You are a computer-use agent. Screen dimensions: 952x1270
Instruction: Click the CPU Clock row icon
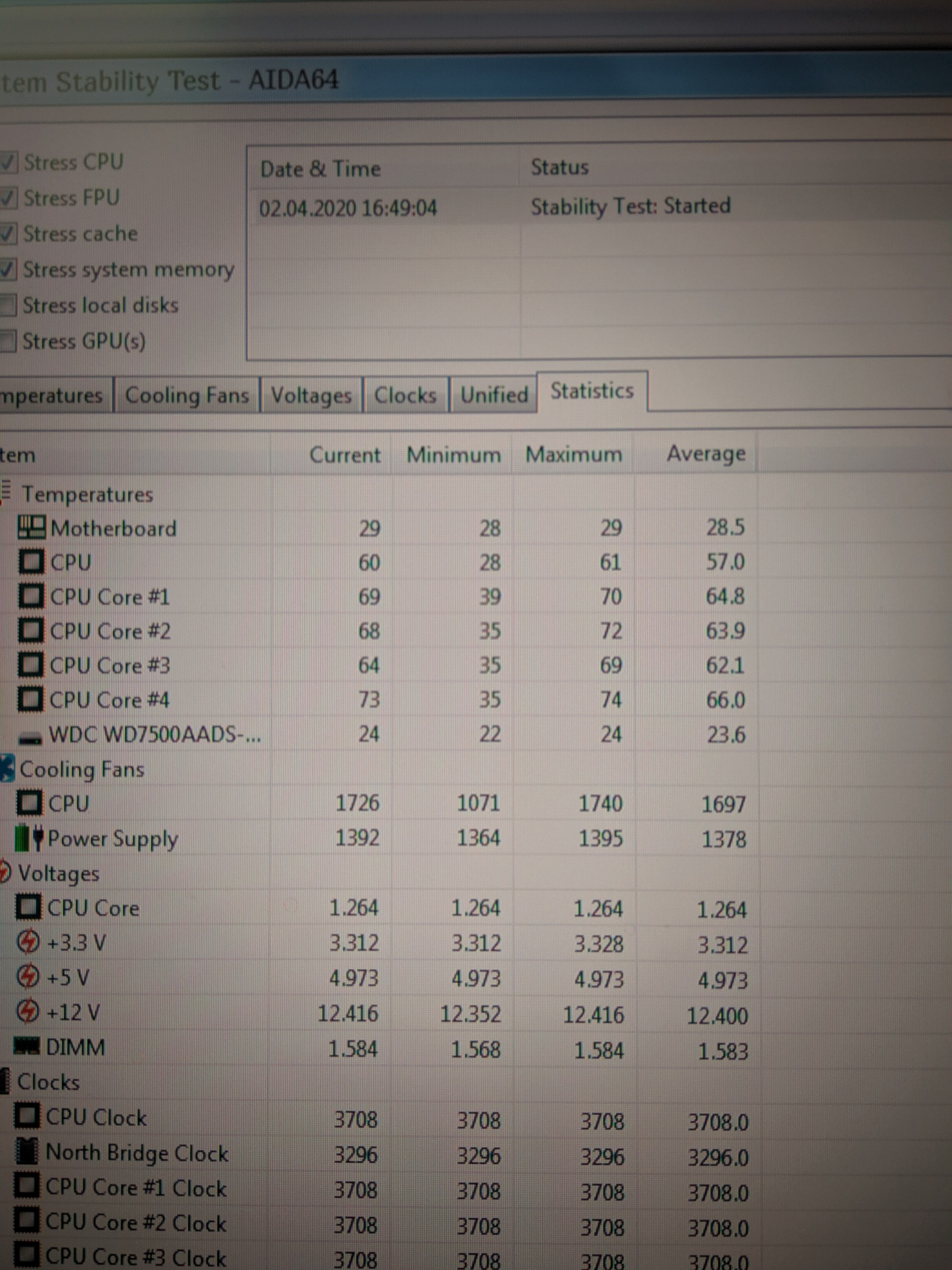(x=28, y=1116)
